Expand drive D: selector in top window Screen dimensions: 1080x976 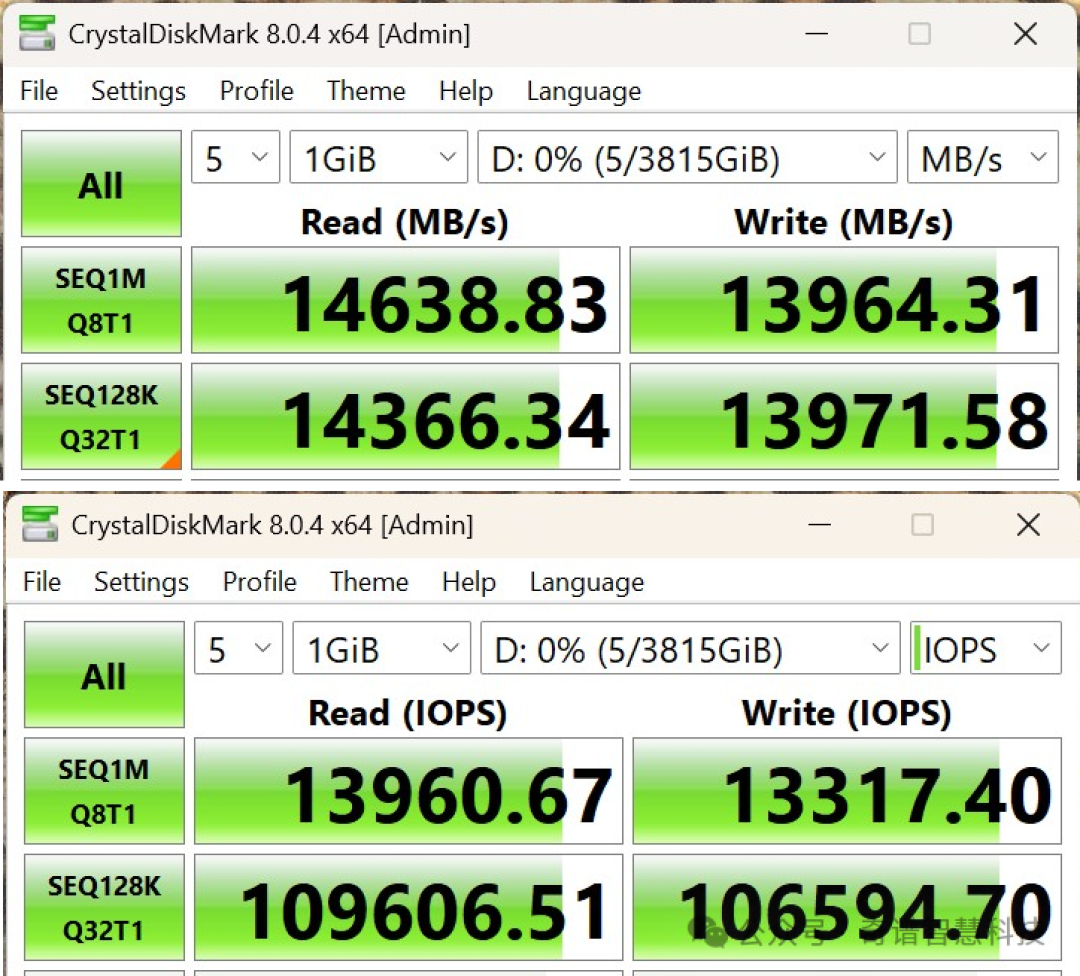pyautogui.click(x=687, y=157)
